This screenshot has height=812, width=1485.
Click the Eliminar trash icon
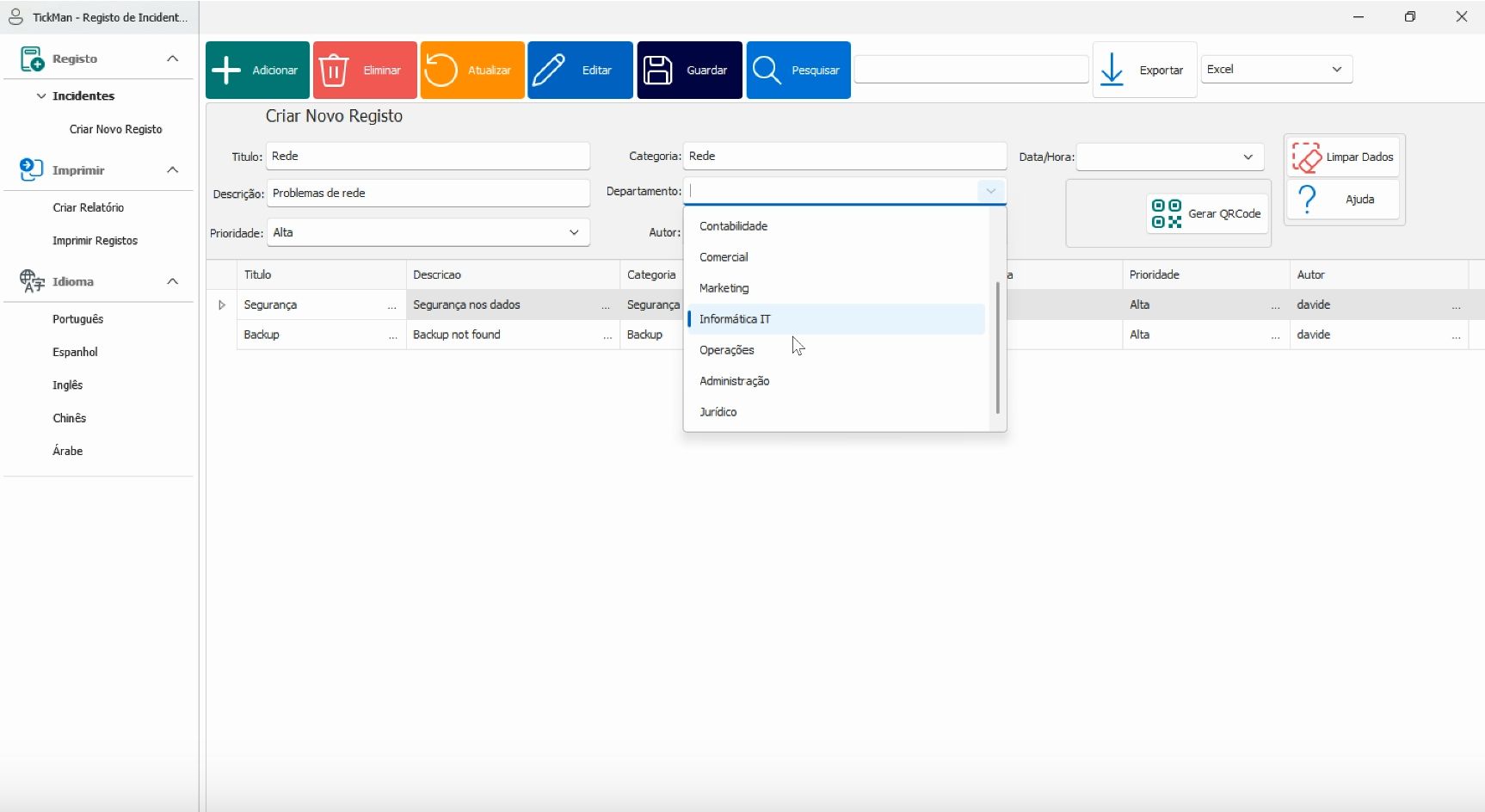(334, 71)
